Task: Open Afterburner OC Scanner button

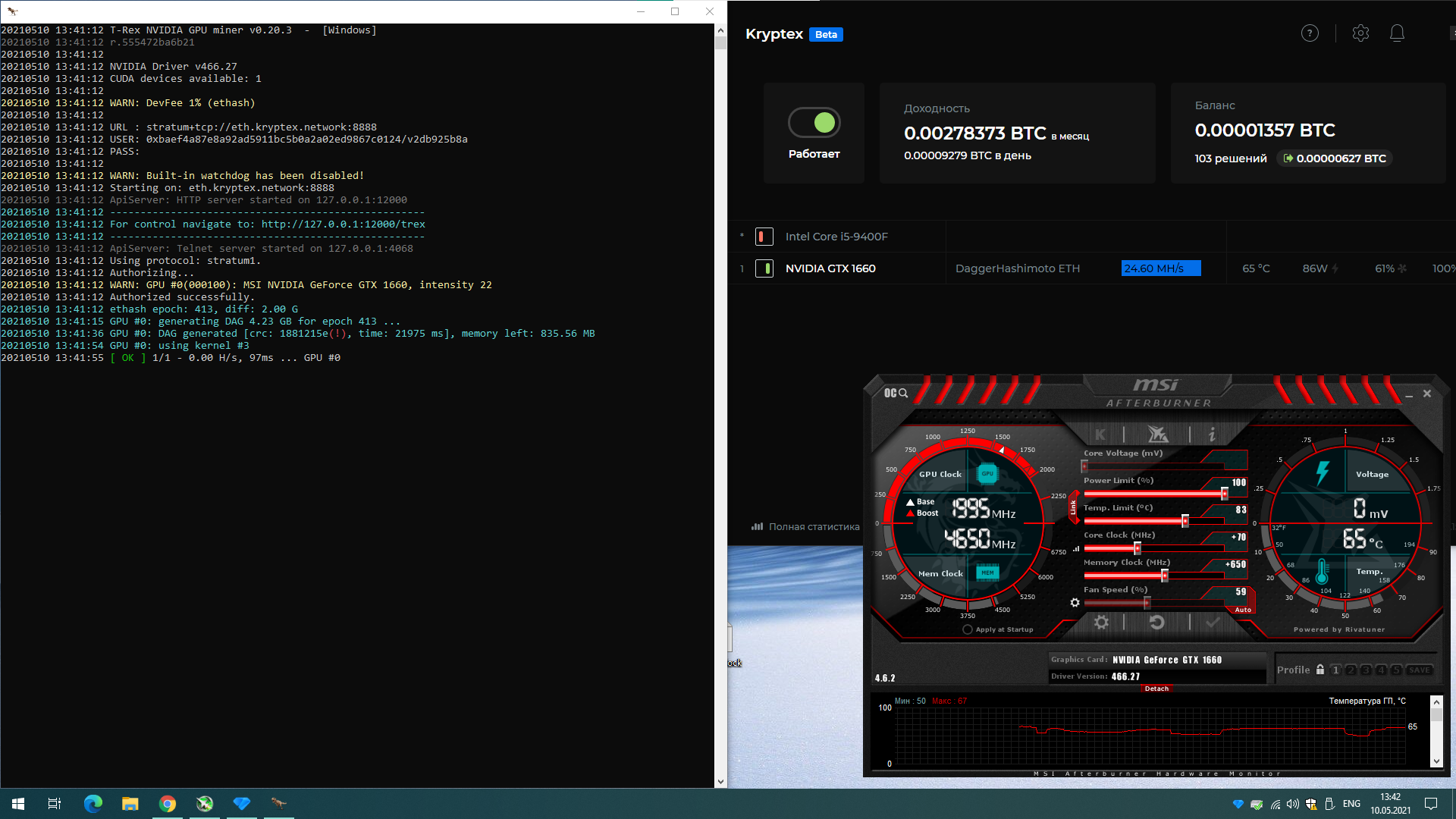Action: coord(896,393)
